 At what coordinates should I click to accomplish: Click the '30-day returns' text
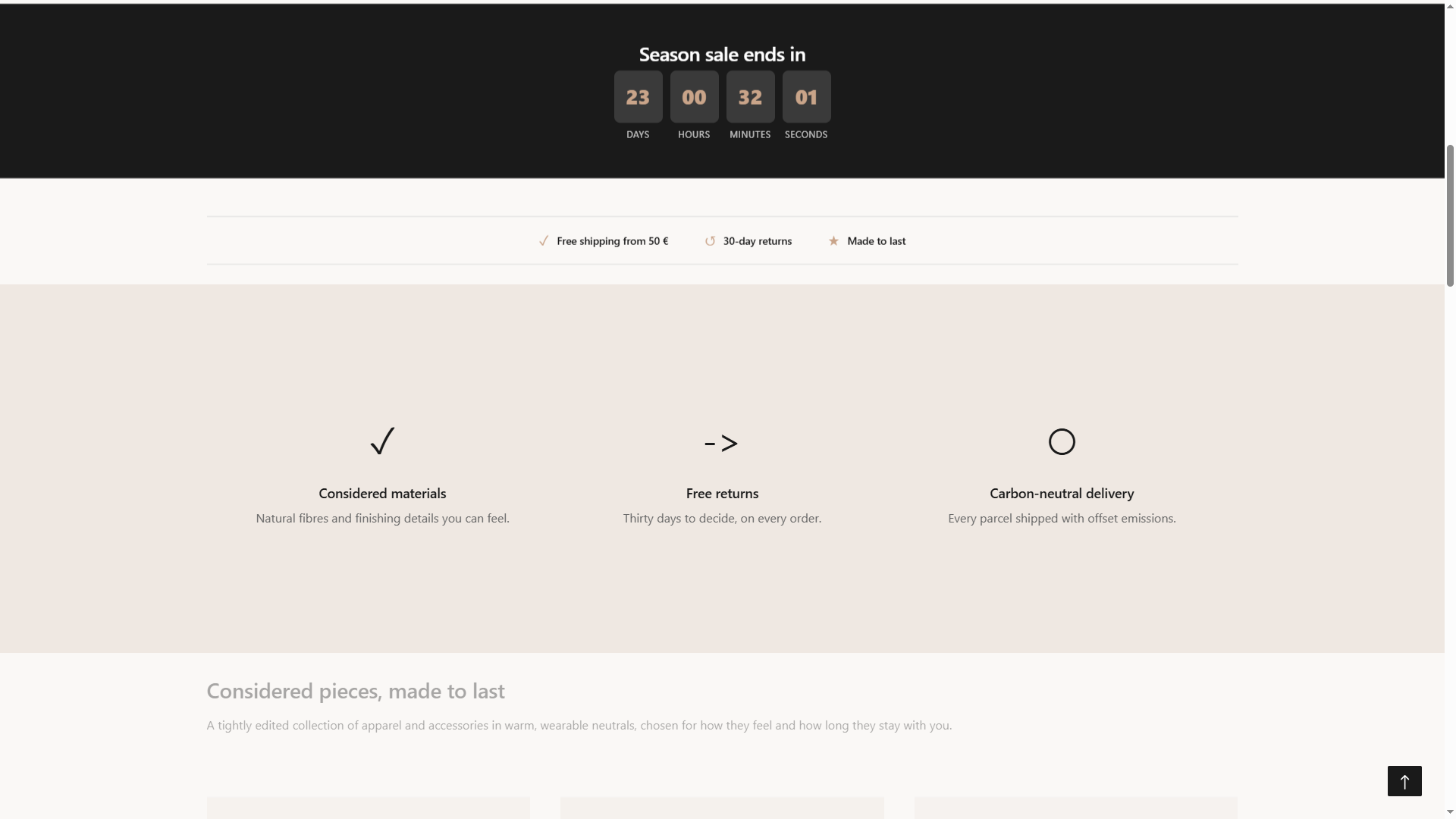pos(757,241)
